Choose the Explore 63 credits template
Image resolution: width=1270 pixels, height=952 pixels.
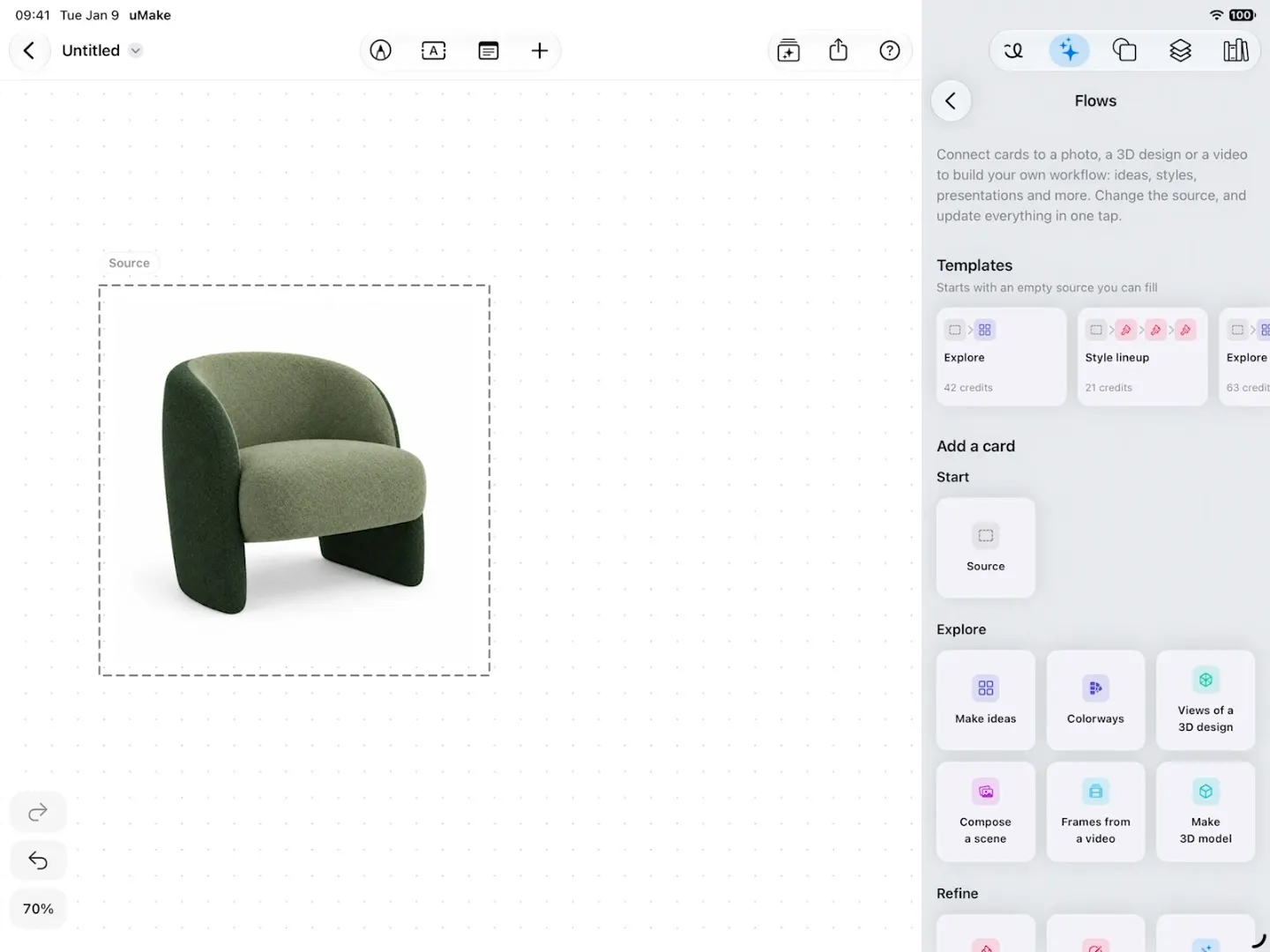(1245, 357)
